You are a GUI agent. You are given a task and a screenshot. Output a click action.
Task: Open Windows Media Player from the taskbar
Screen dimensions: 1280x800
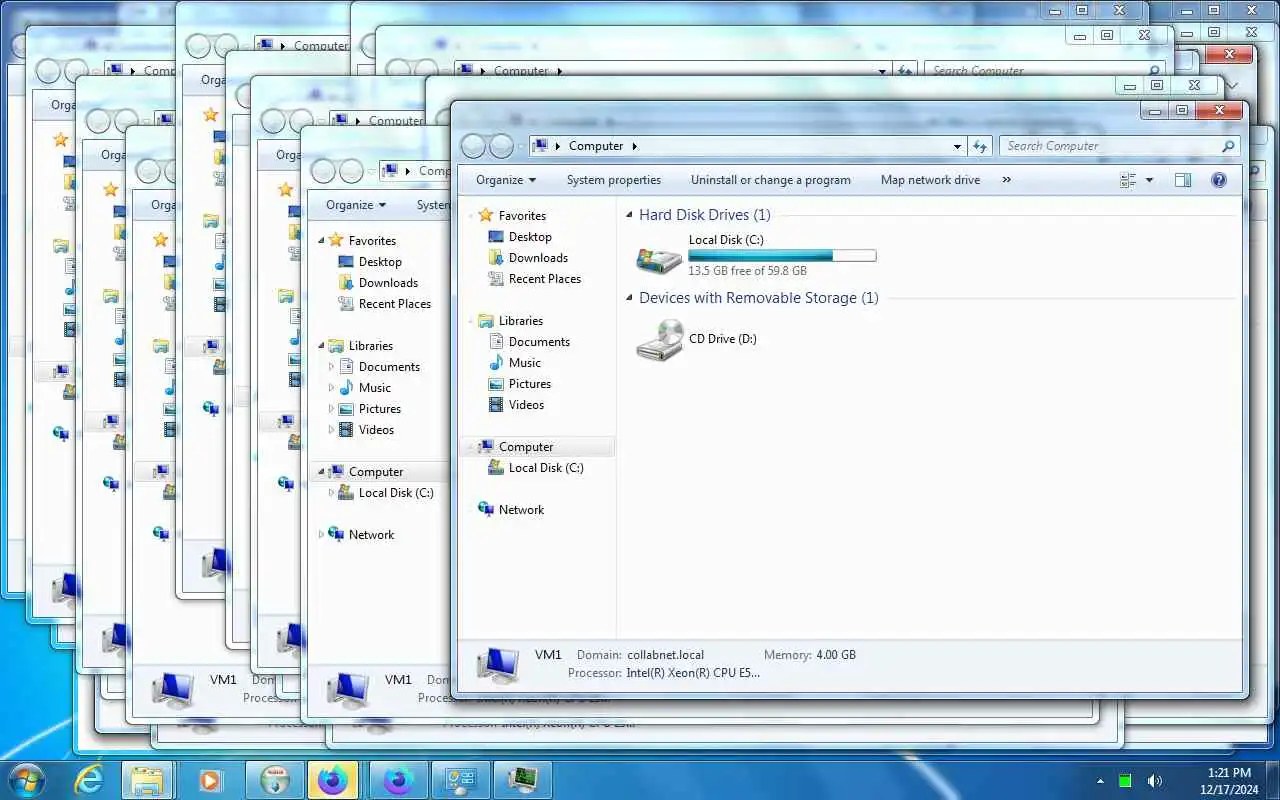point(211,780)
